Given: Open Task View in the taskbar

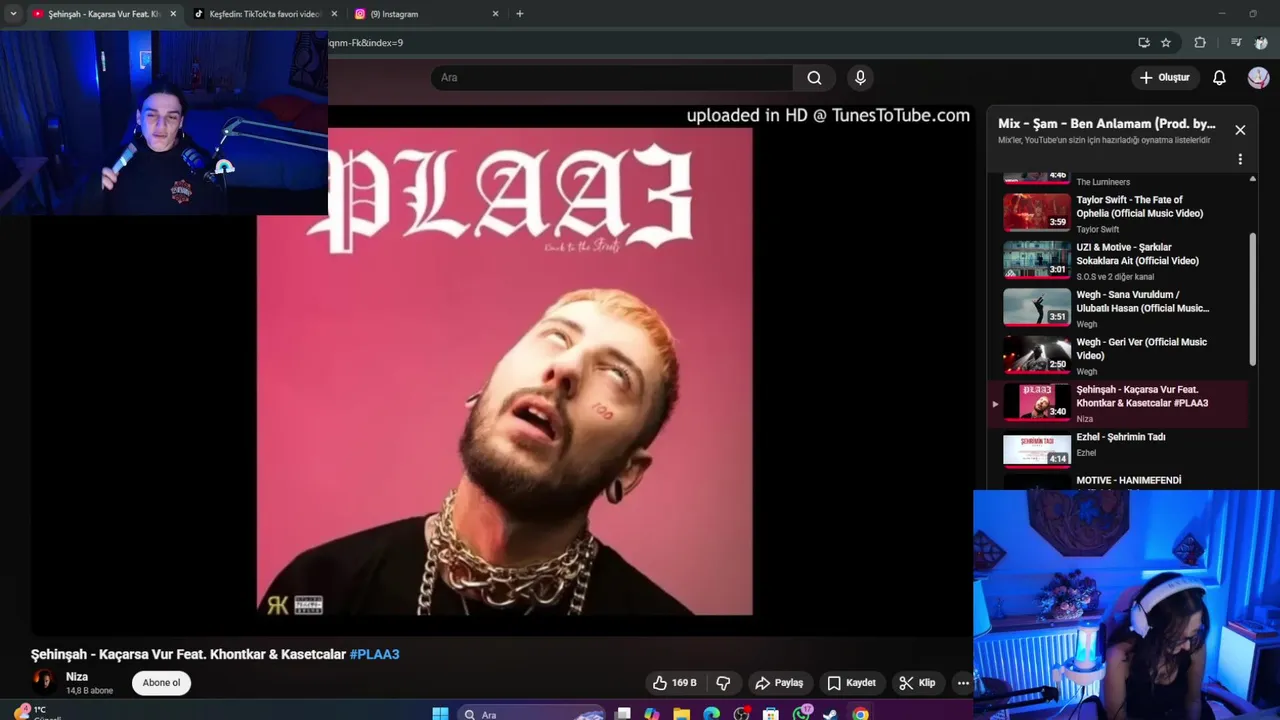Looking at the screenshot, I should [622, 713].
